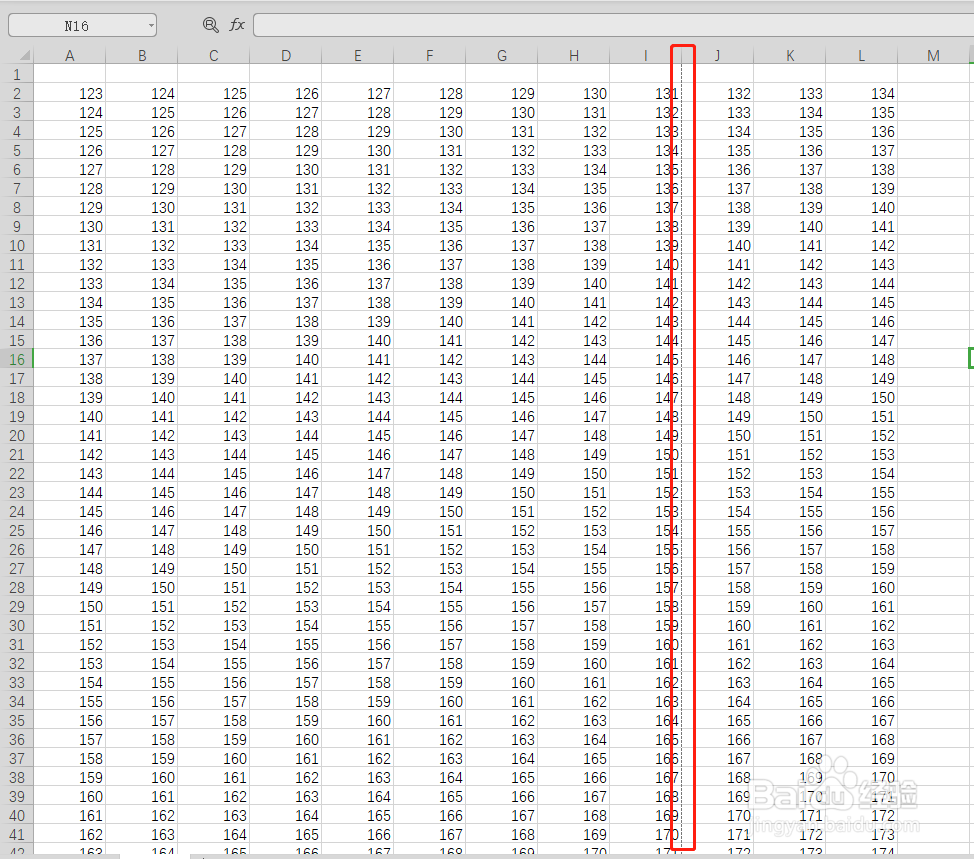Select row 41 header
This screenshot has width=974, height=859.
click(17, 835)
